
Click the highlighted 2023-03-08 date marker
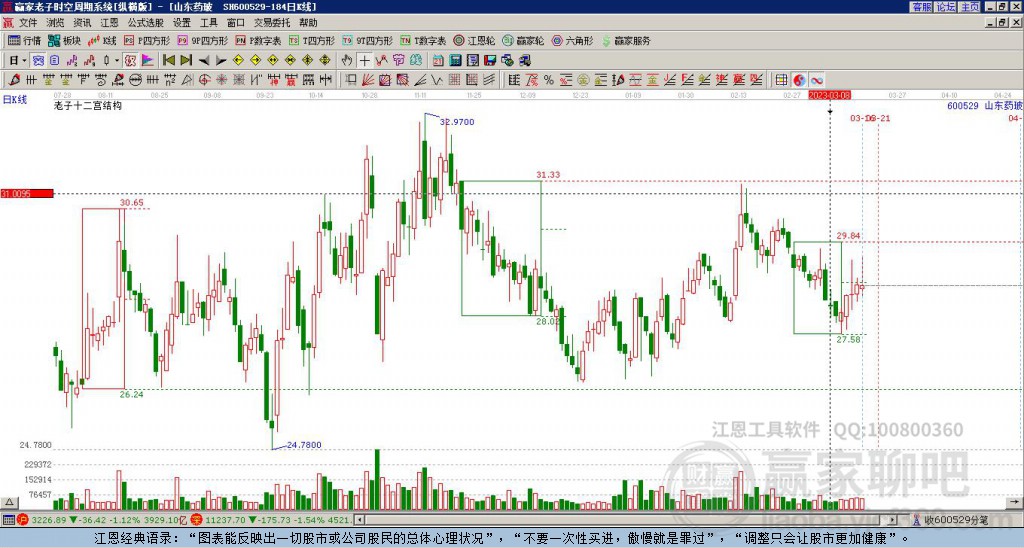tap(829, 95)
